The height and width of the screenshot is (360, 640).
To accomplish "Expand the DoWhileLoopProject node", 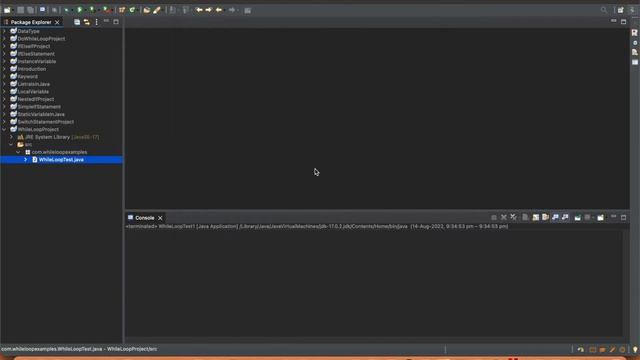I will pos(4,39).
